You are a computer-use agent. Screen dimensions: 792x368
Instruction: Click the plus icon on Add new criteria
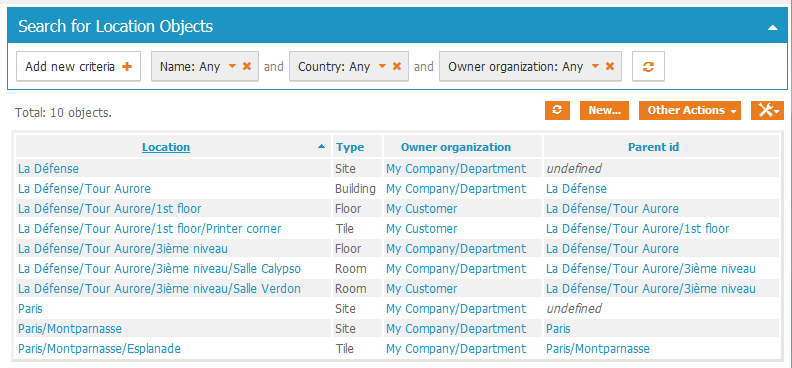(127, 67)
